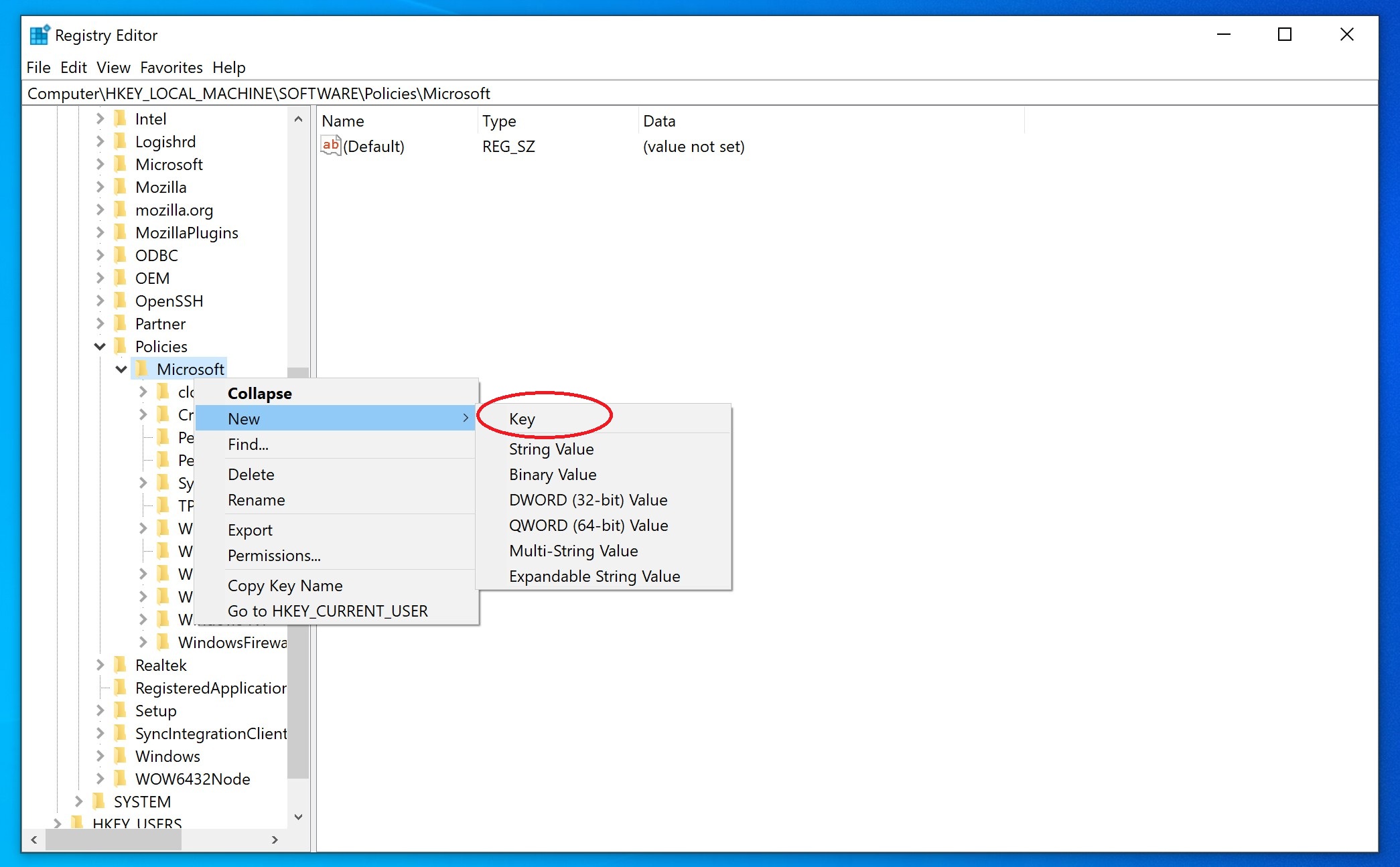Click the folder icon beside Policies
Image resolution: width=1400 pixels, height=867 pixels.
coord(121,346)
